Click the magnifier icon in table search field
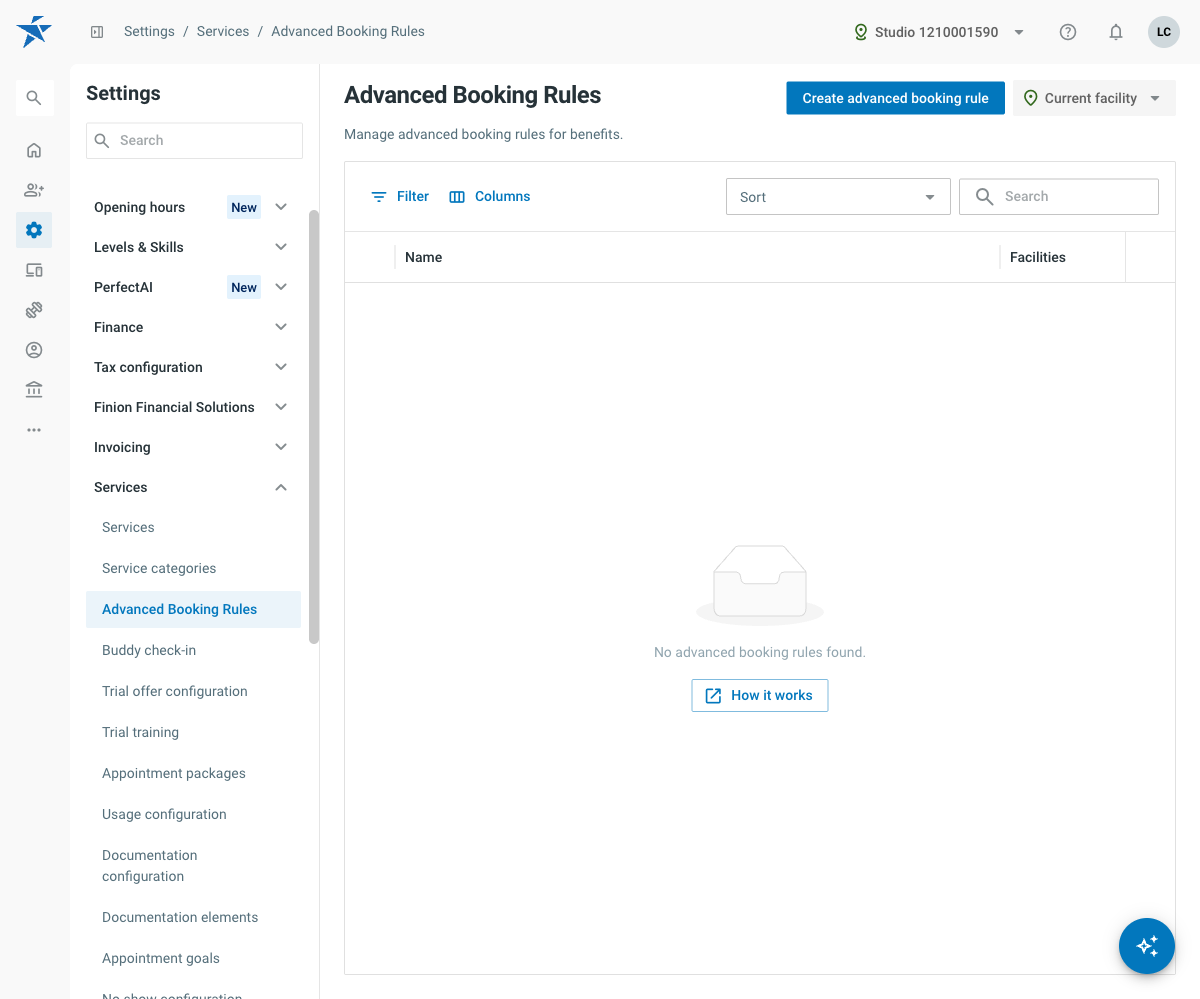Image resolution: width=1200 pixels, height=999 pixels. (985, 197)
